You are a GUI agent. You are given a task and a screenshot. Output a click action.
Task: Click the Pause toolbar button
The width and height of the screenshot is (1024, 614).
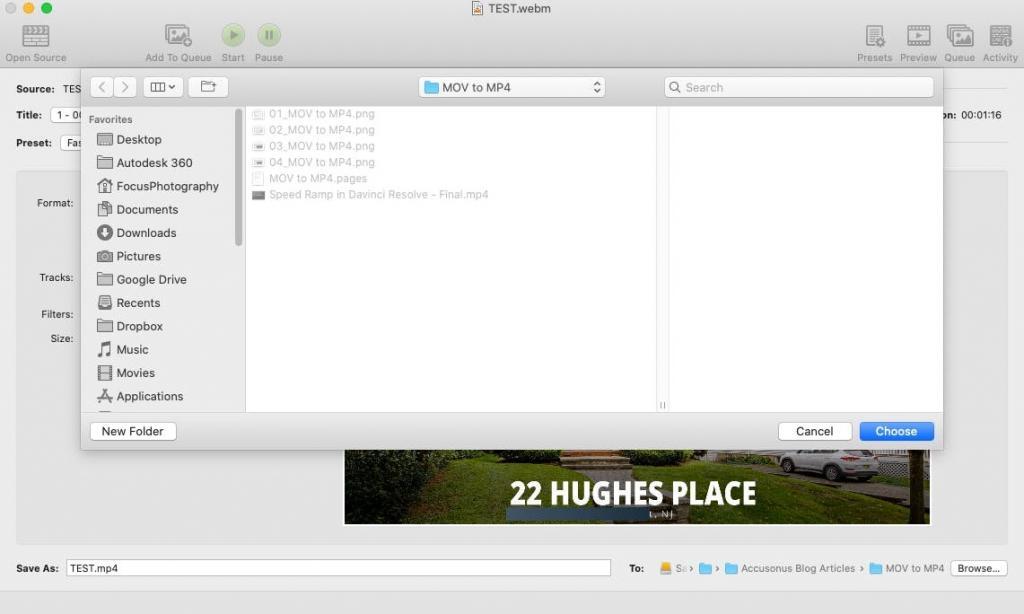point(268,35)
